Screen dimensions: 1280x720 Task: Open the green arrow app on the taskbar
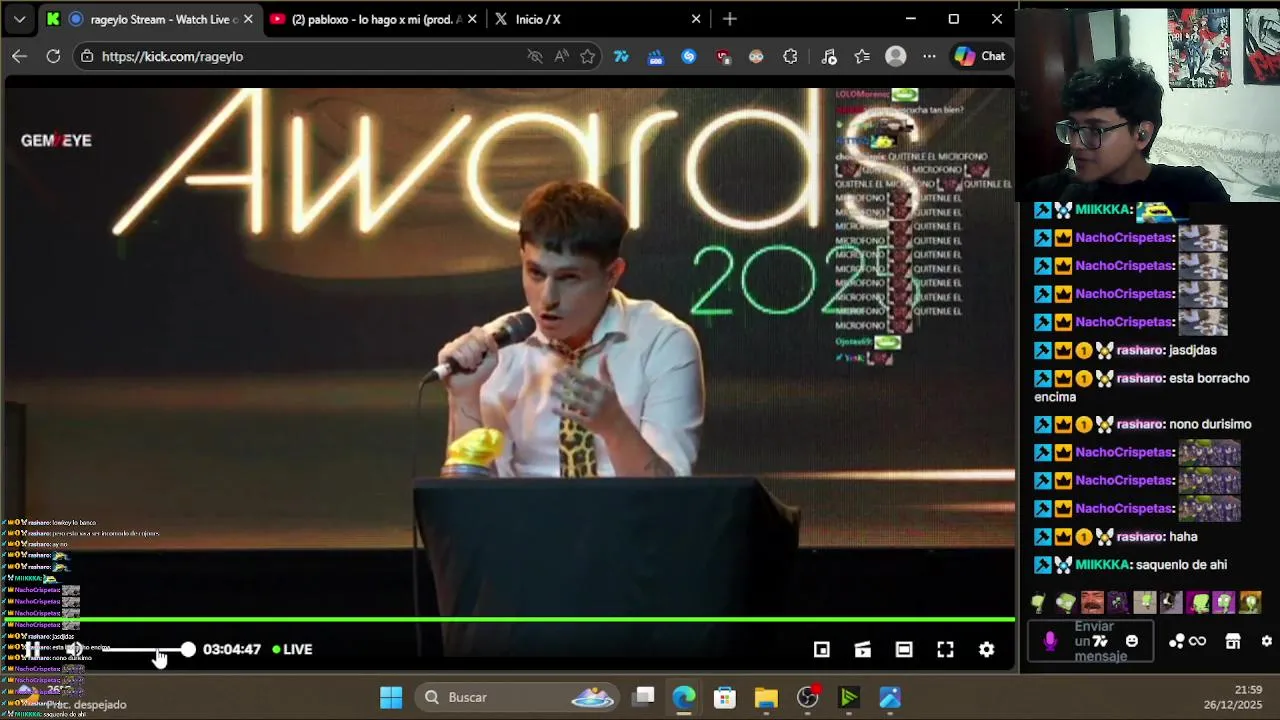[849, 697]
